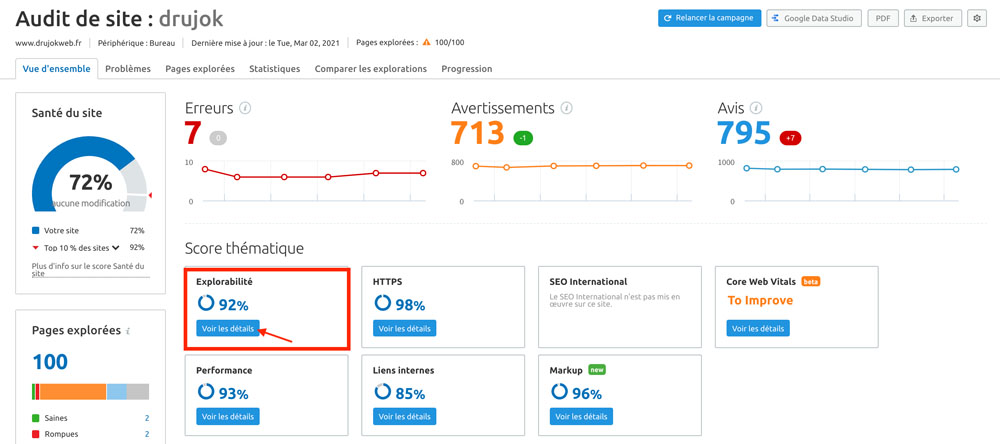Open the settings gear icon
This screenshot has width=1000, height=444.
pyautogui.click(x=976, y=18)
